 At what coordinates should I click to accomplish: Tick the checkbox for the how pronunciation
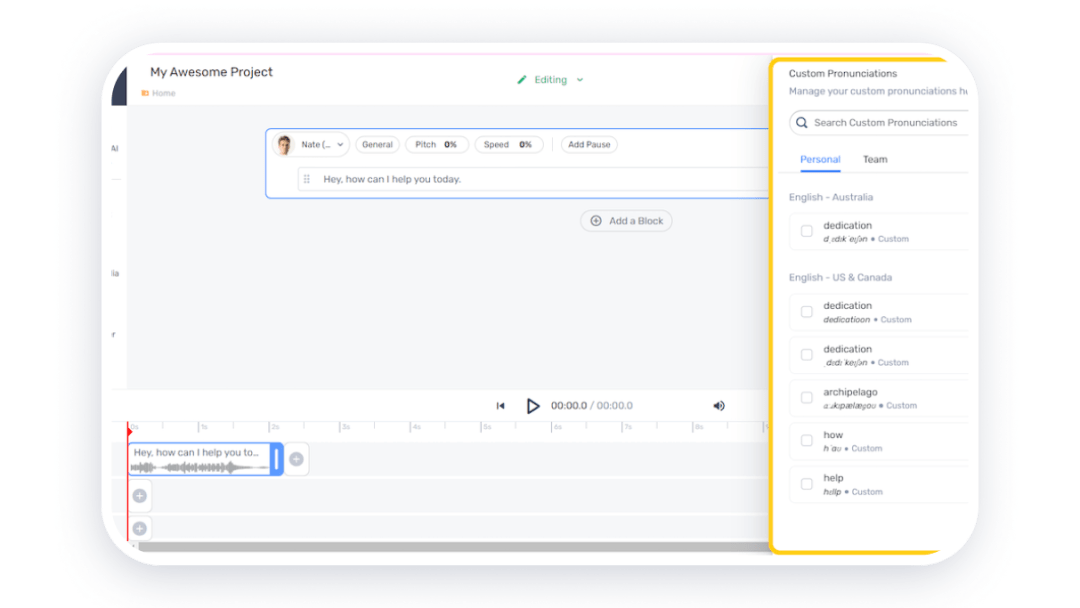(x=806, y=440)
